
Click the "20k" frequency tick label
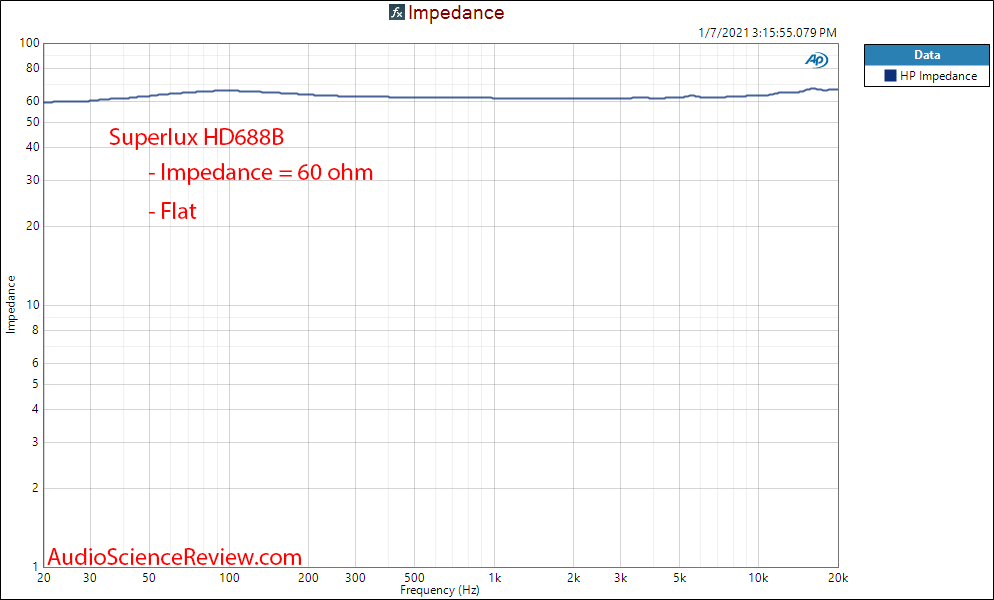click(838, 578)
